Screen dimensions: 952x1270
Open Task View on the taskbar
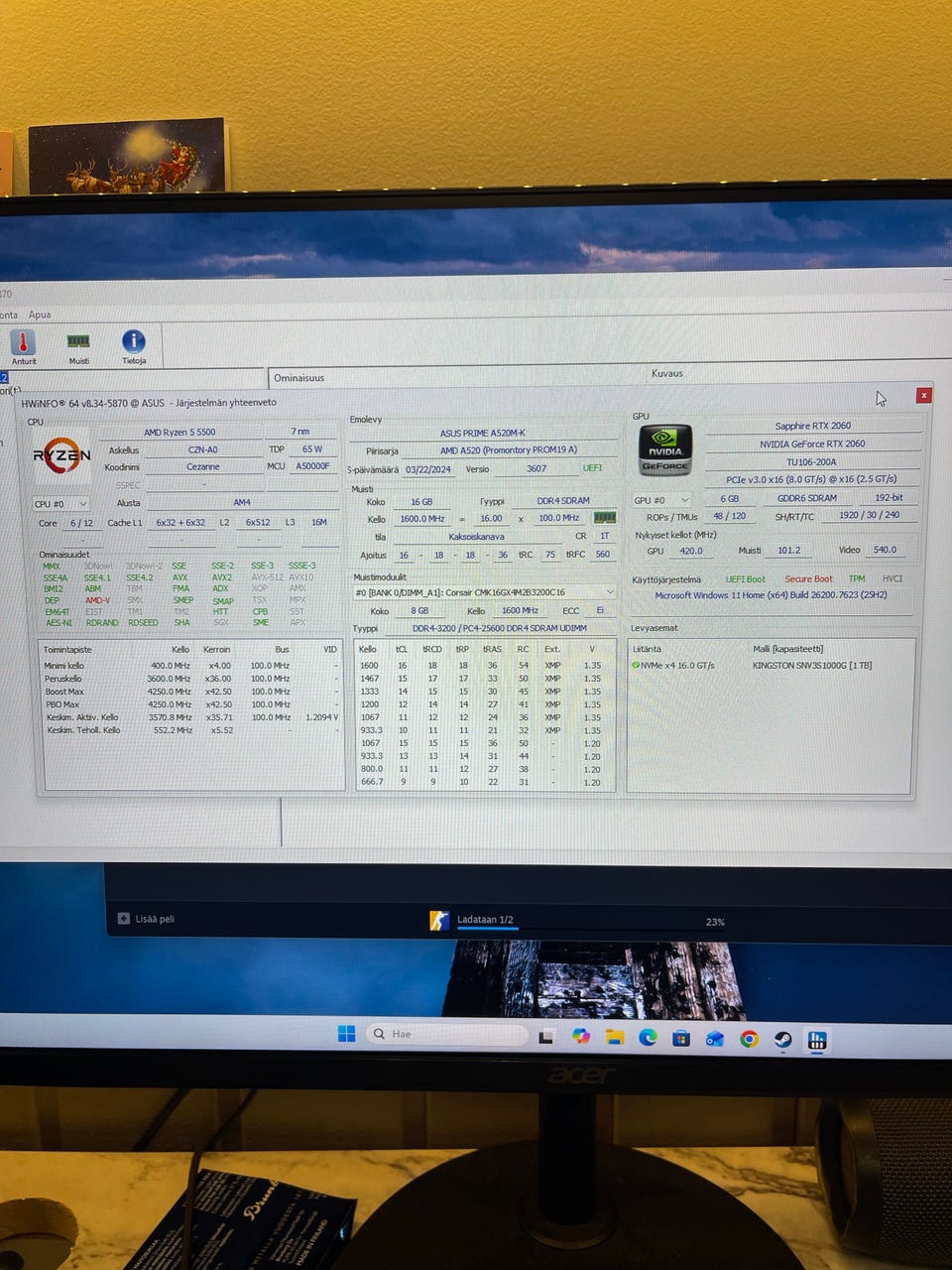545,1036
